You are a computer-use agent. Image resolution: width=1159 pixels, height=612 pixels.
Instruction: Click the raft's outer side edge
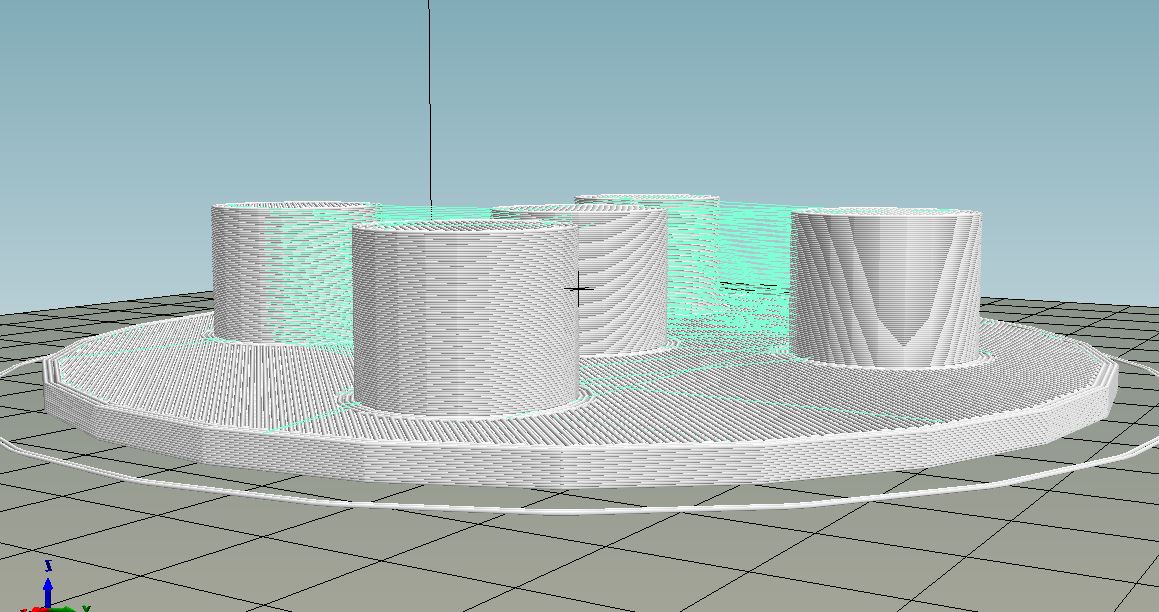click(x=600, y=463)
